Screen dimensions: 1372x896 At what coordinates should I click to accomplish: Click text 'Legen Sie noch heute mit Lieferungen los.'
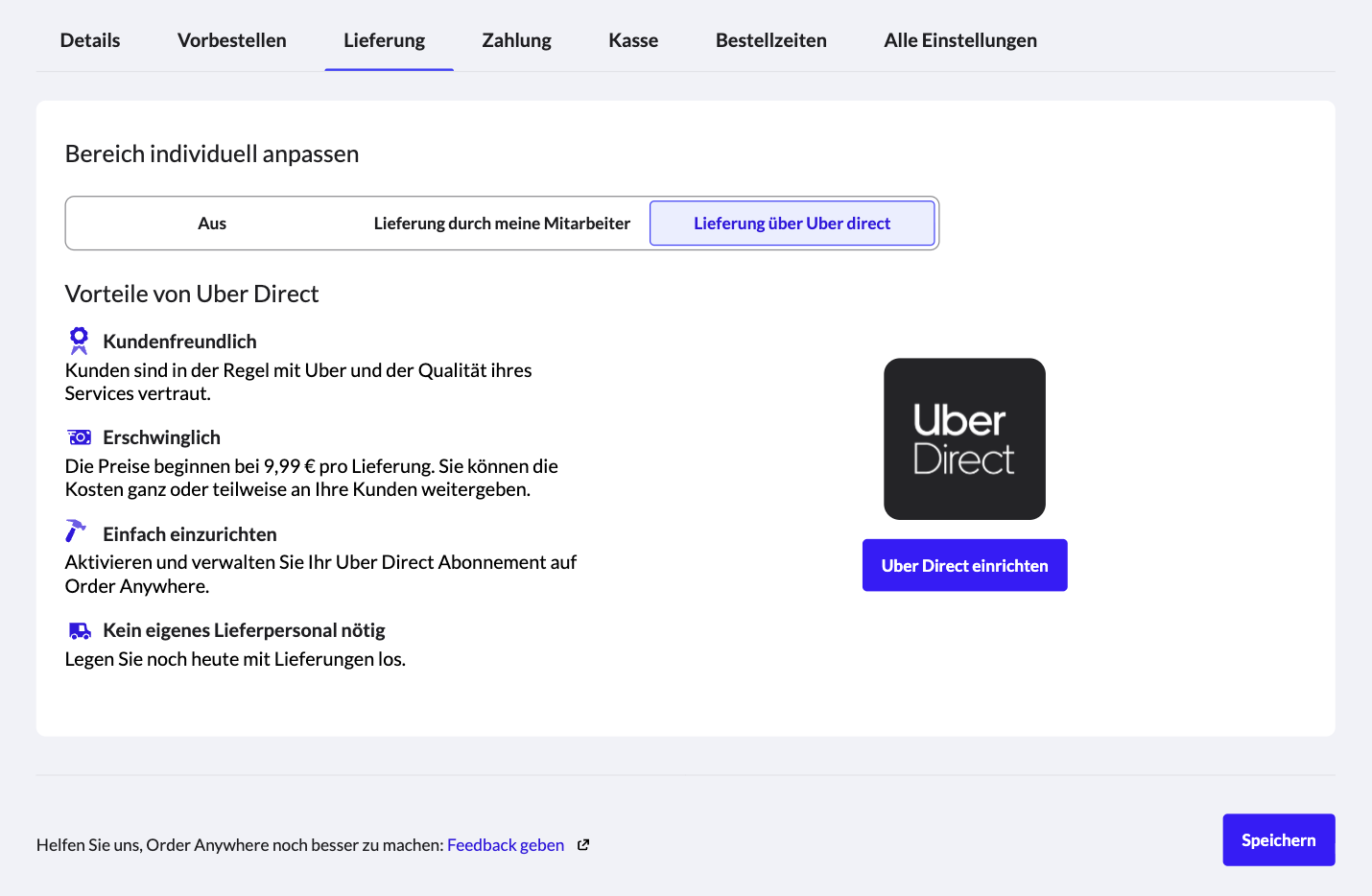point(235,659)
